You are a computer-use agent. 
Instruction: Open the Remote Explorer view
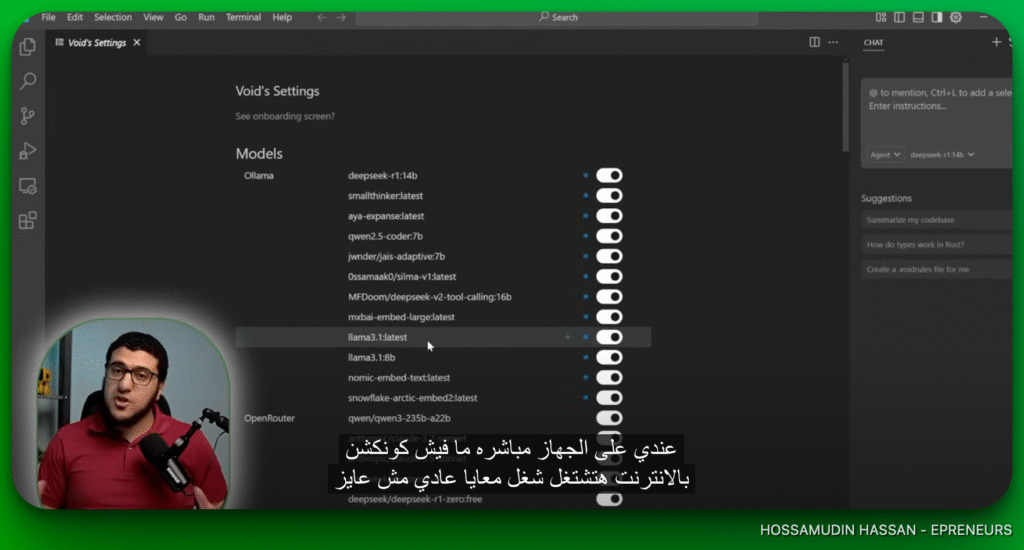[27, 186]
